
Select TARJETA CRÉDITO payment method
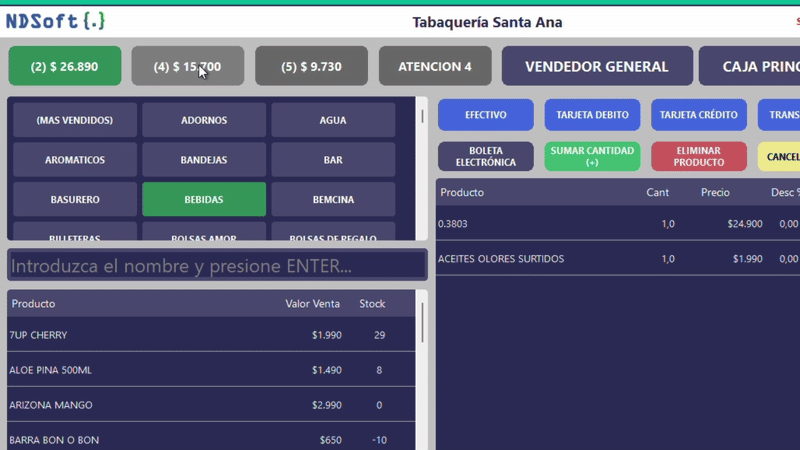699,115
